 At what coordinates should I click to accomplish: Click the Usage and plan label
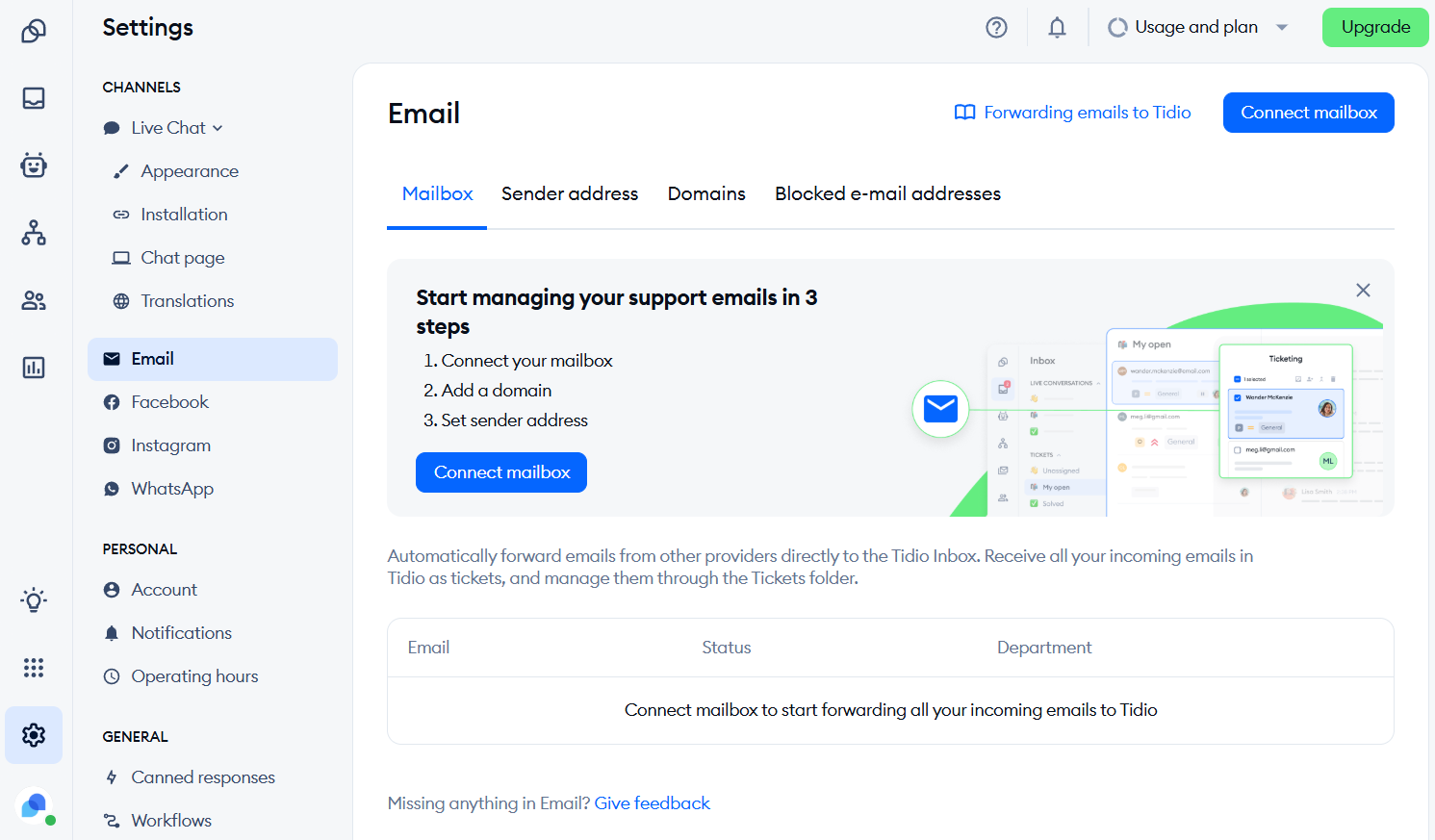1196,27
